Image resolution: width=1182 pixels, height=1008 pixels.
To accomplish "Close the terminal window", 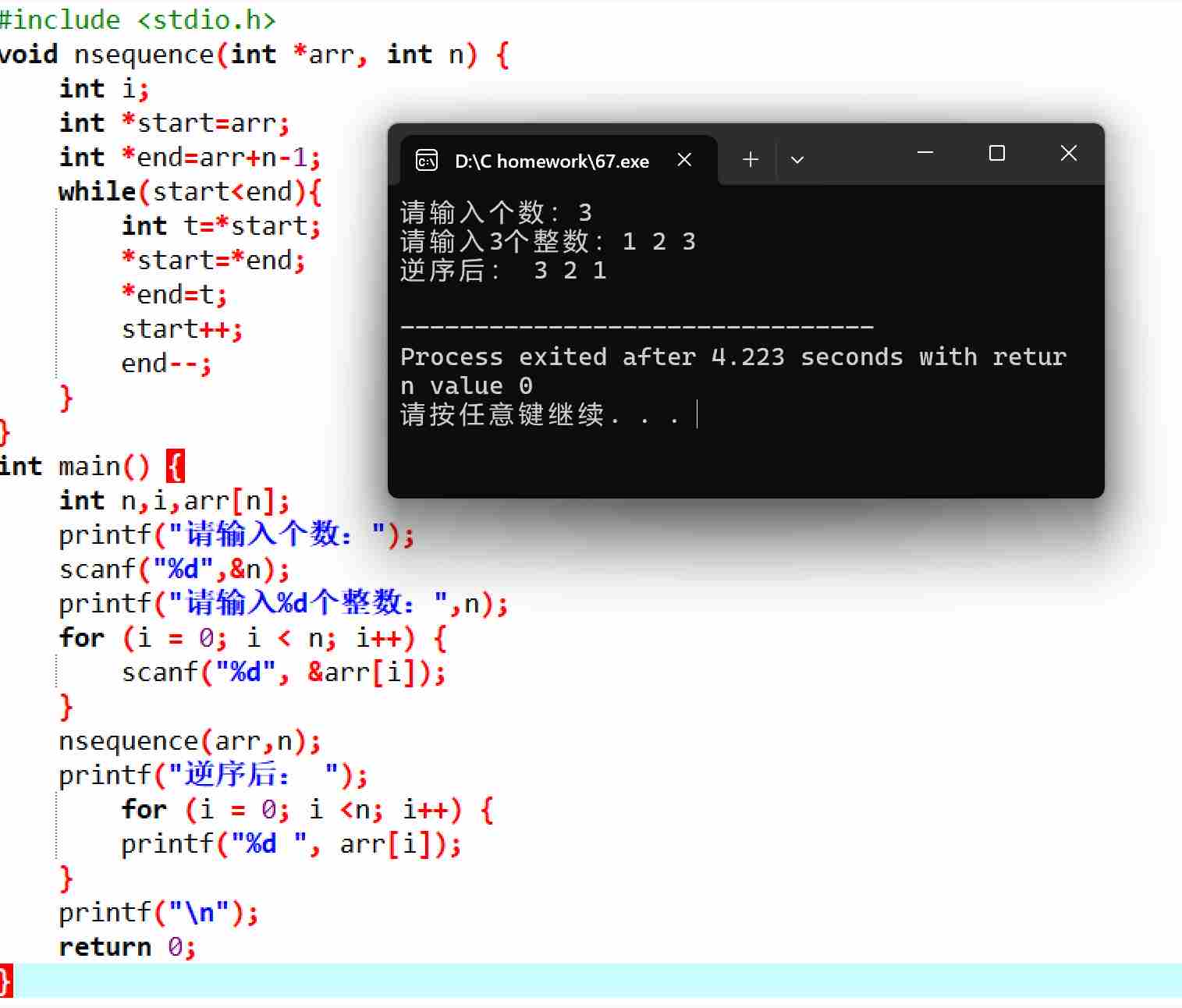I will point(1068,153).
